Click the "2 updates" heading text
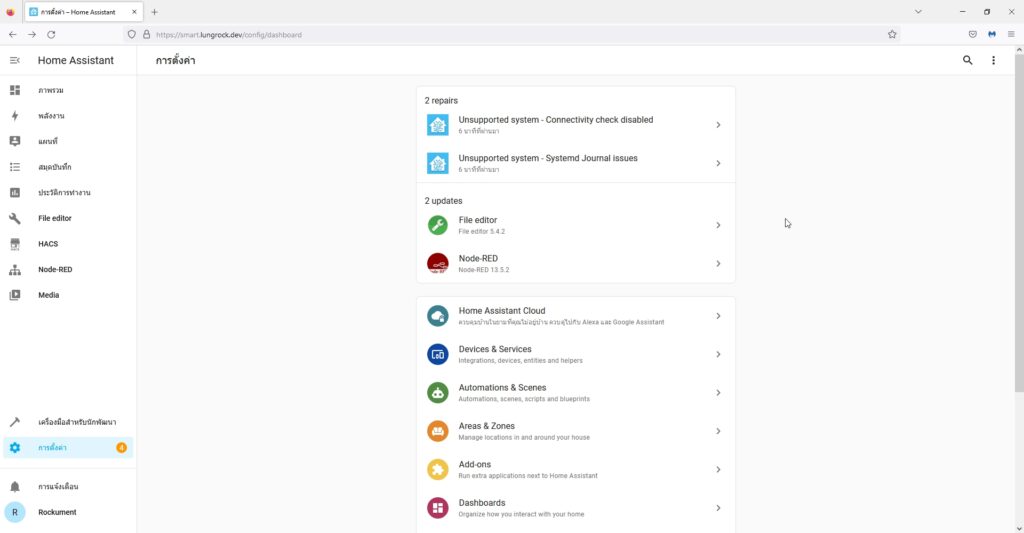1024x533 pixels. pyautogui.click(x=443, y=201)
